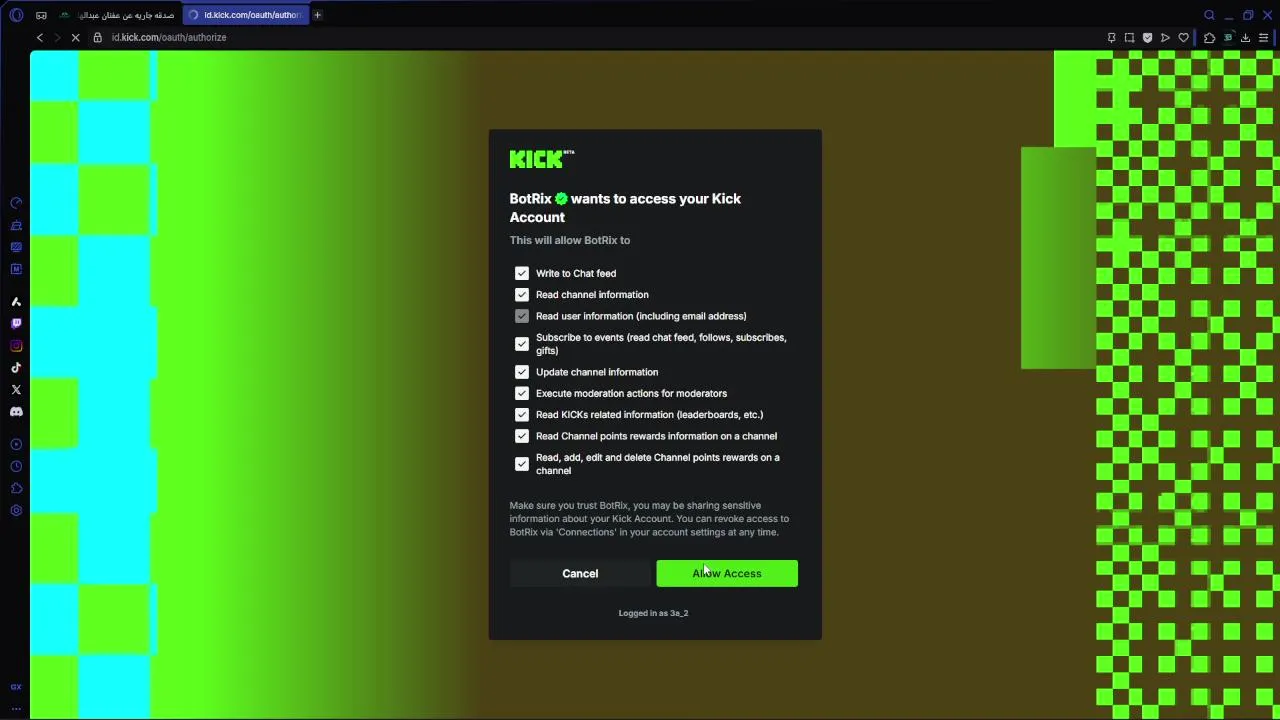Uncheck Read channel information

[522, 295]
